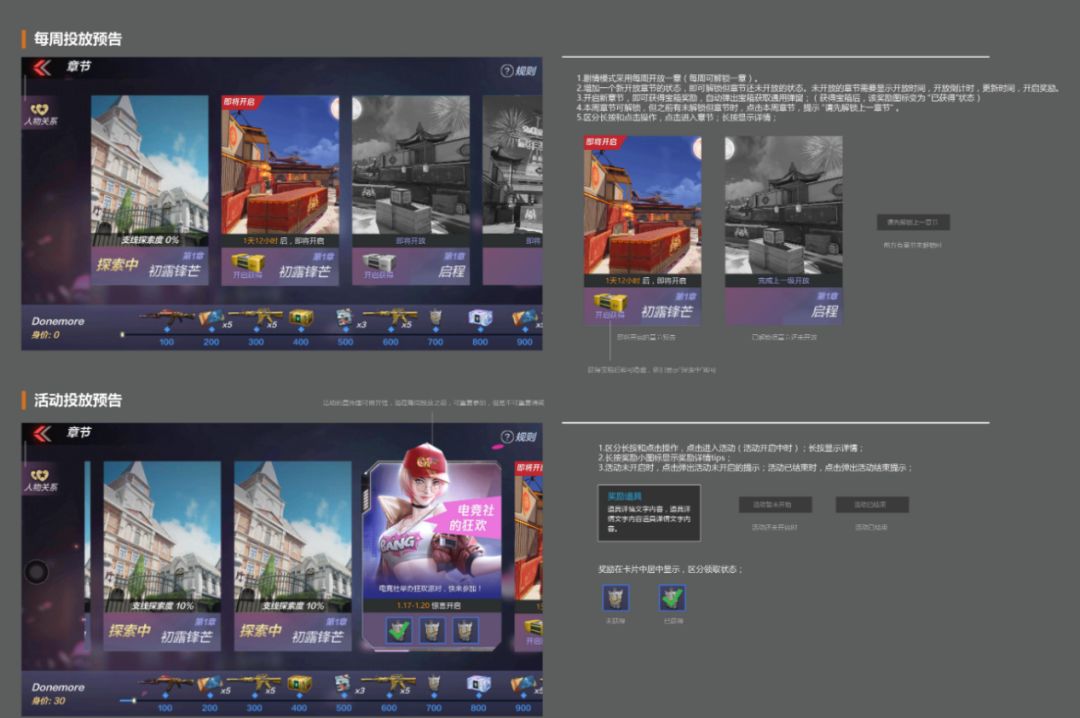Click the 请先解锁上一章节 tooltip button
1080x718 pixels.
pyautogui.click(x=913, y=222)
